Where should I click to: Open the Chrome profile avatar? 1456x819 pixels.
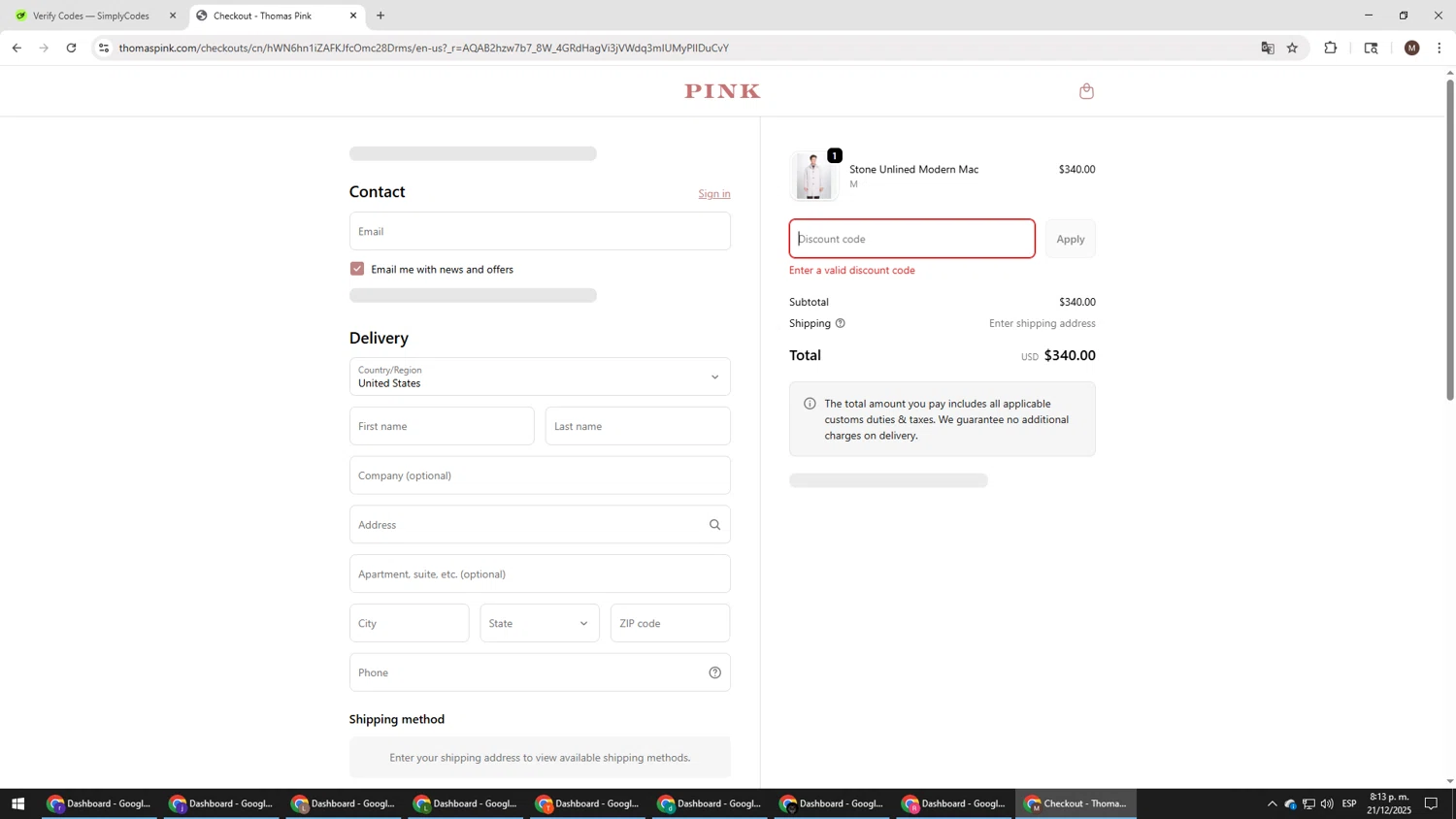(x=1412, y=48)
